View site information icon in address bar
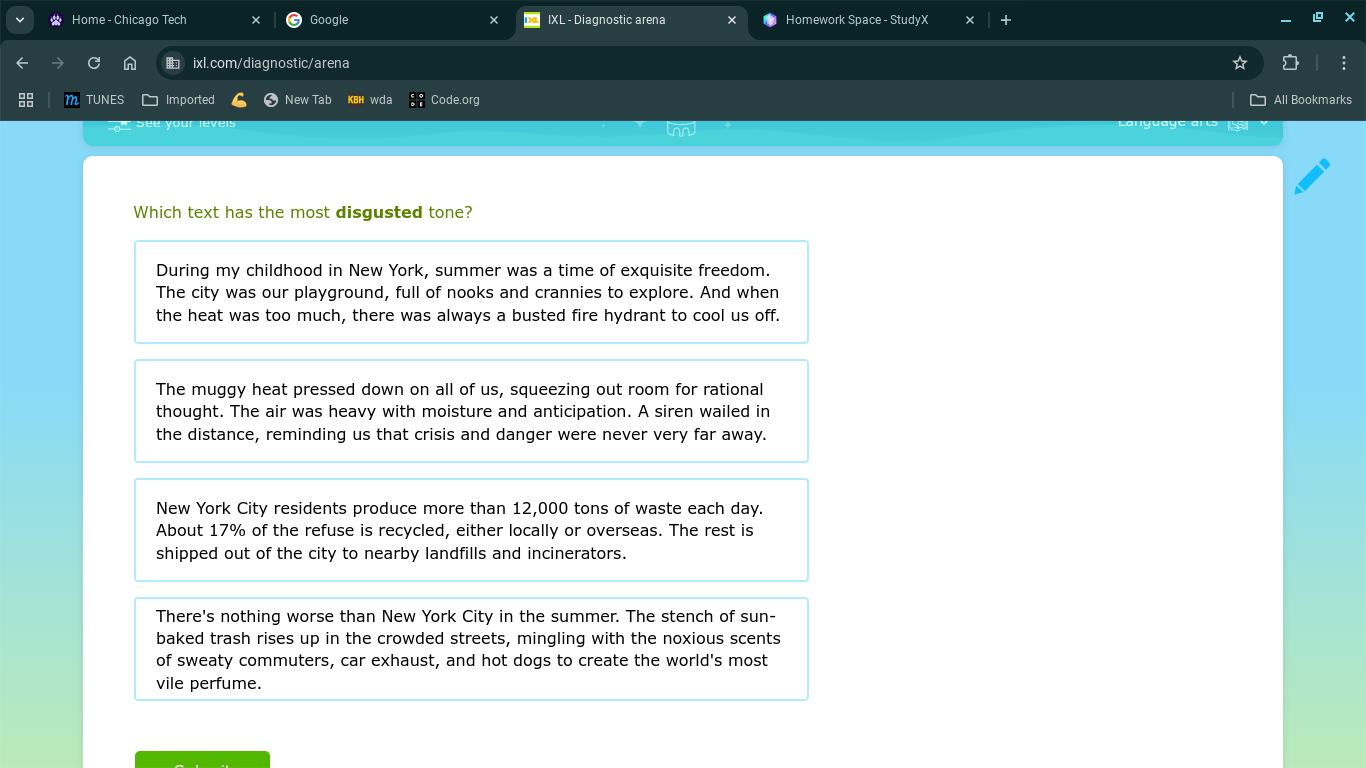This screenshot has width=1366, height=768. (x=173, y=63)
